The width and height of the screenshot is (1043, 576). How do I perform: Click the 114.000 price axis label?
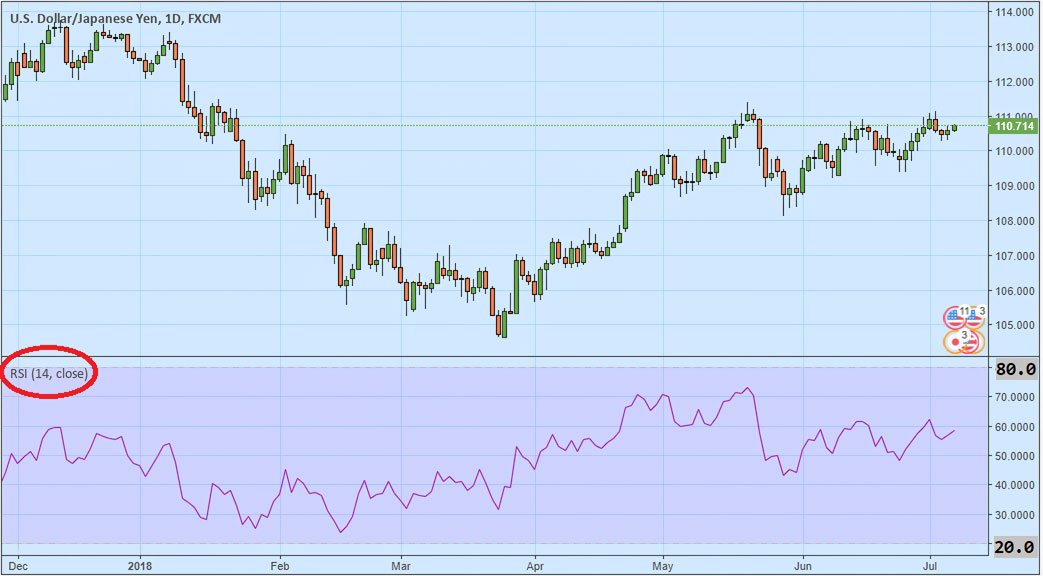pos(1015,12)
